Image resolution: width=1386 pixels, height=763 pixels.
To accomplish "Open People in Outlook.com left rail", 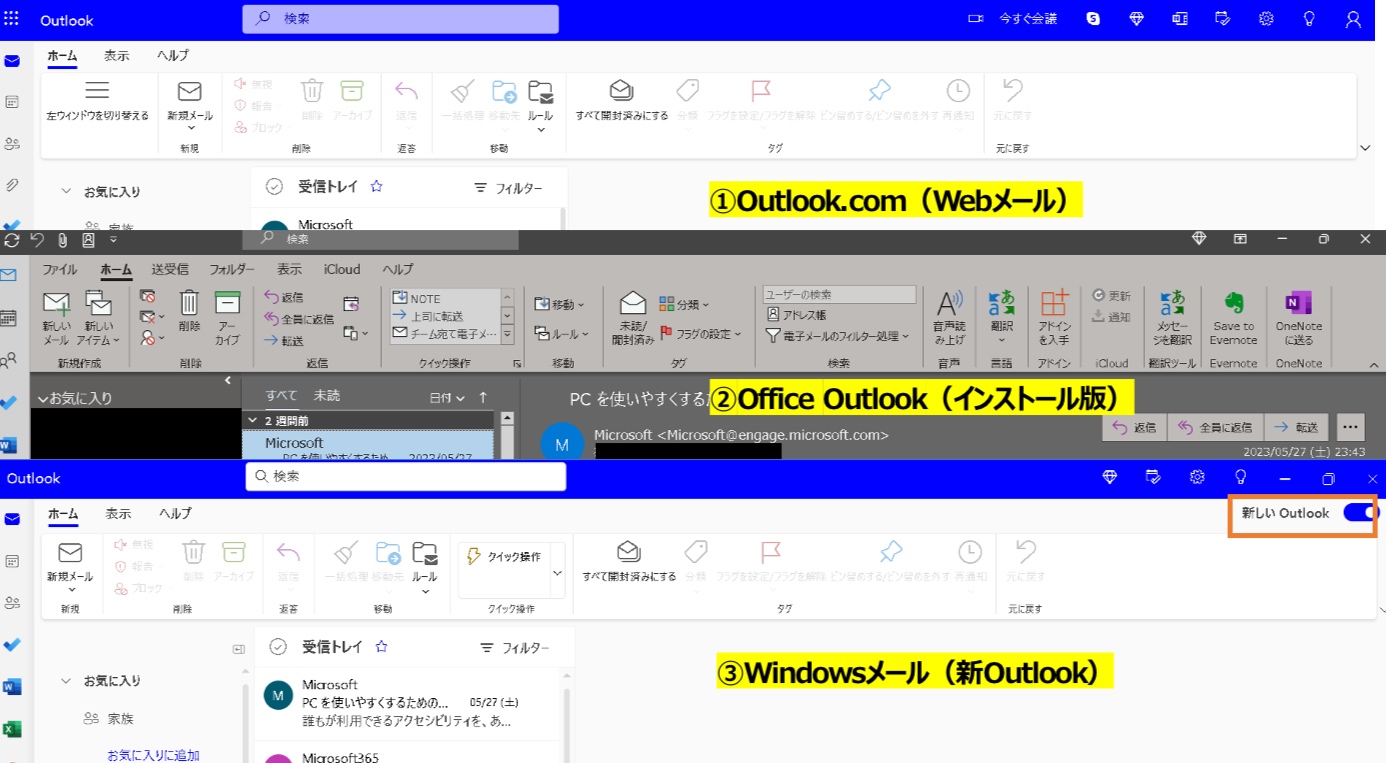I will click(12, 144).
